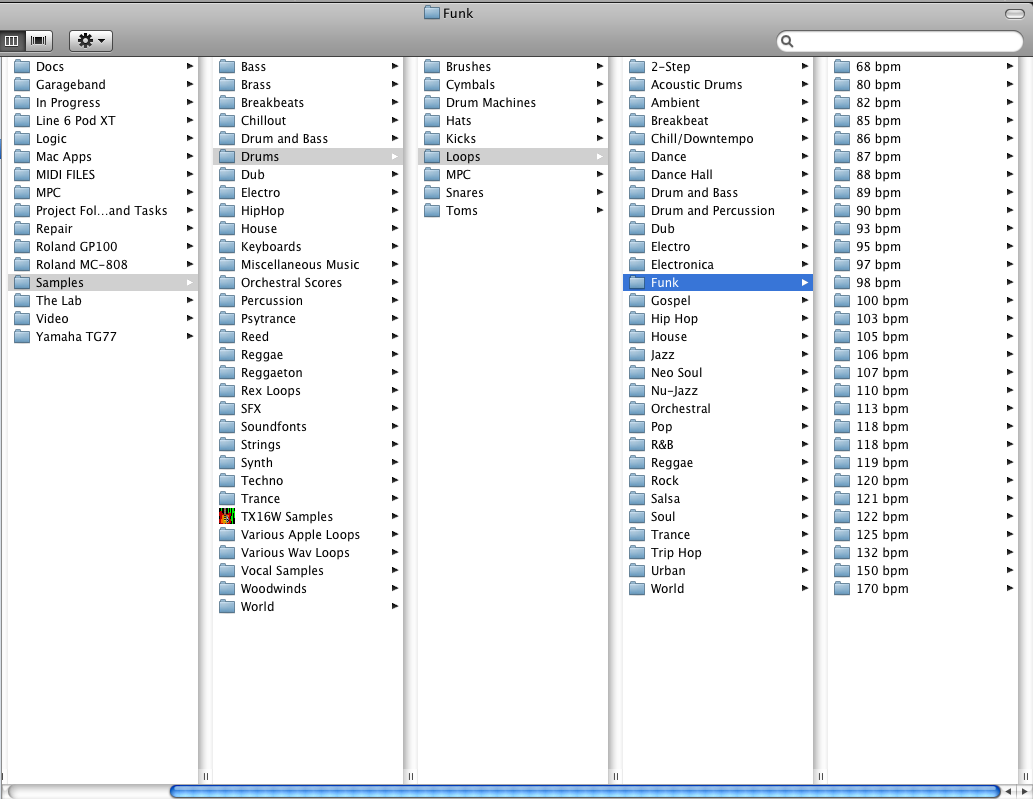Select the Drum Machines folder icon
Viewport: 1033px width, 799px height.
[432, 103]
